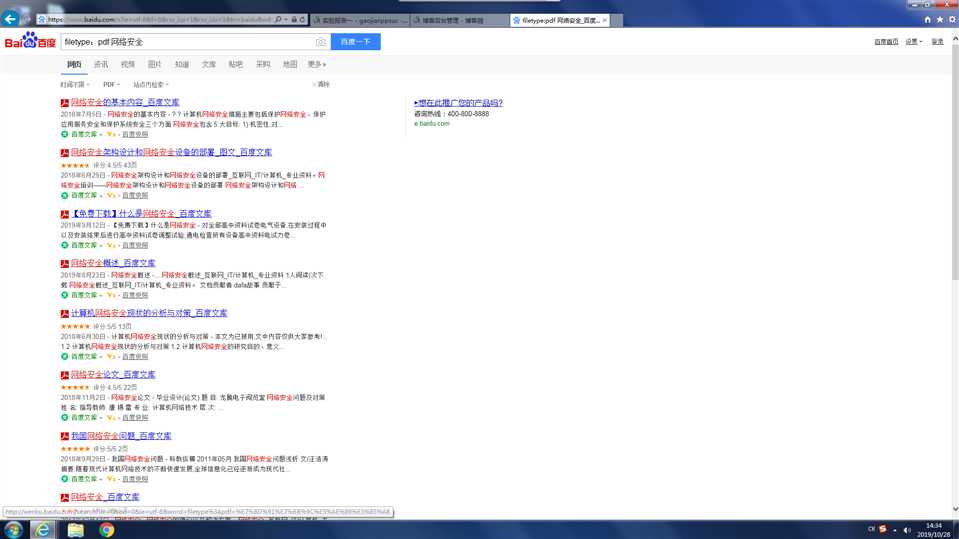This screenshot has height=539, width=959.
Task: Click the 百度首页 link
Action: coord(886,42)
